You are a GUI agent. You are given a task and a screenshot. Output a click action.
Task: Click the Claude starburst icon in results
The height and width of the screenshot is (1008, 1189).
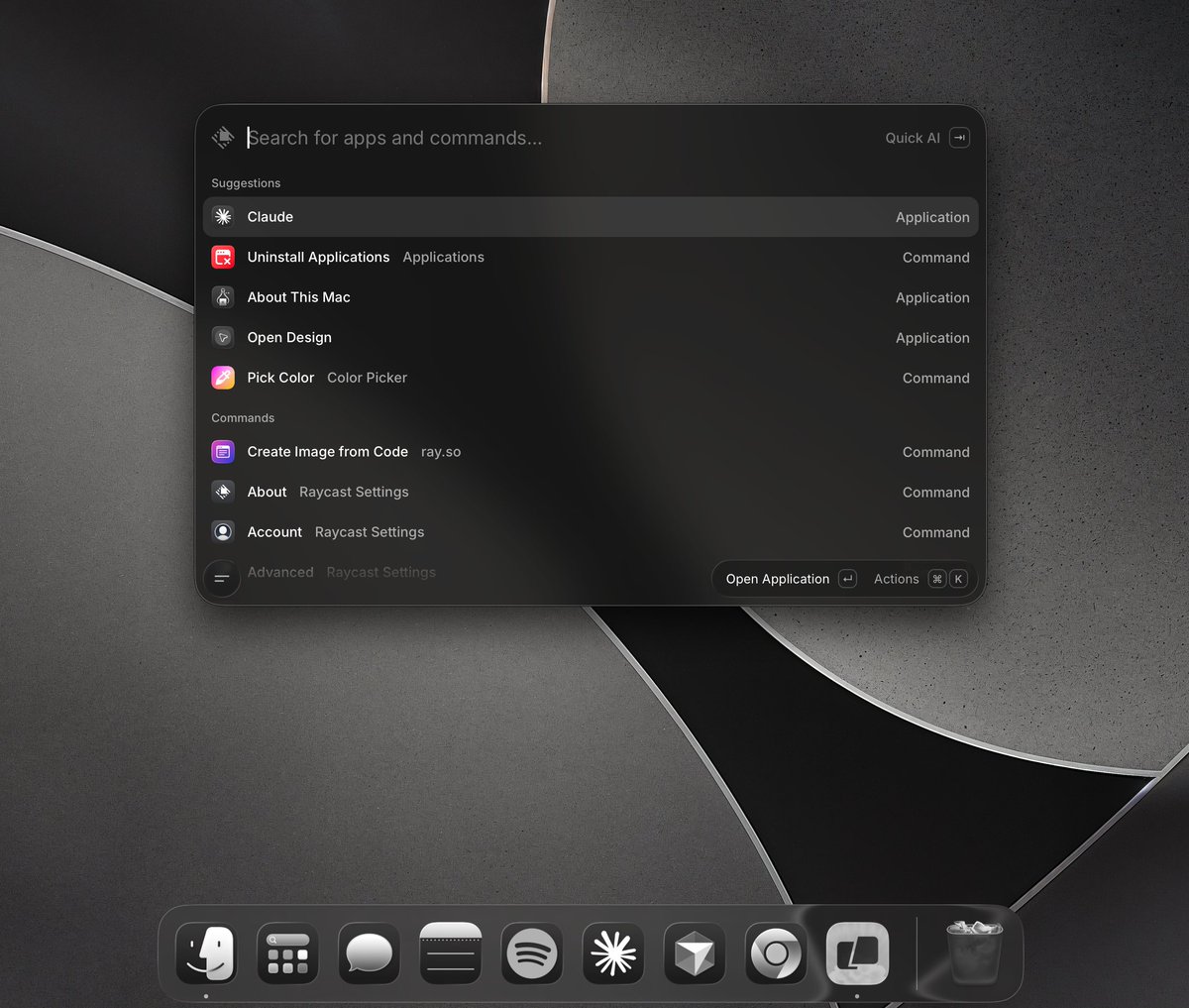point(223,216)
